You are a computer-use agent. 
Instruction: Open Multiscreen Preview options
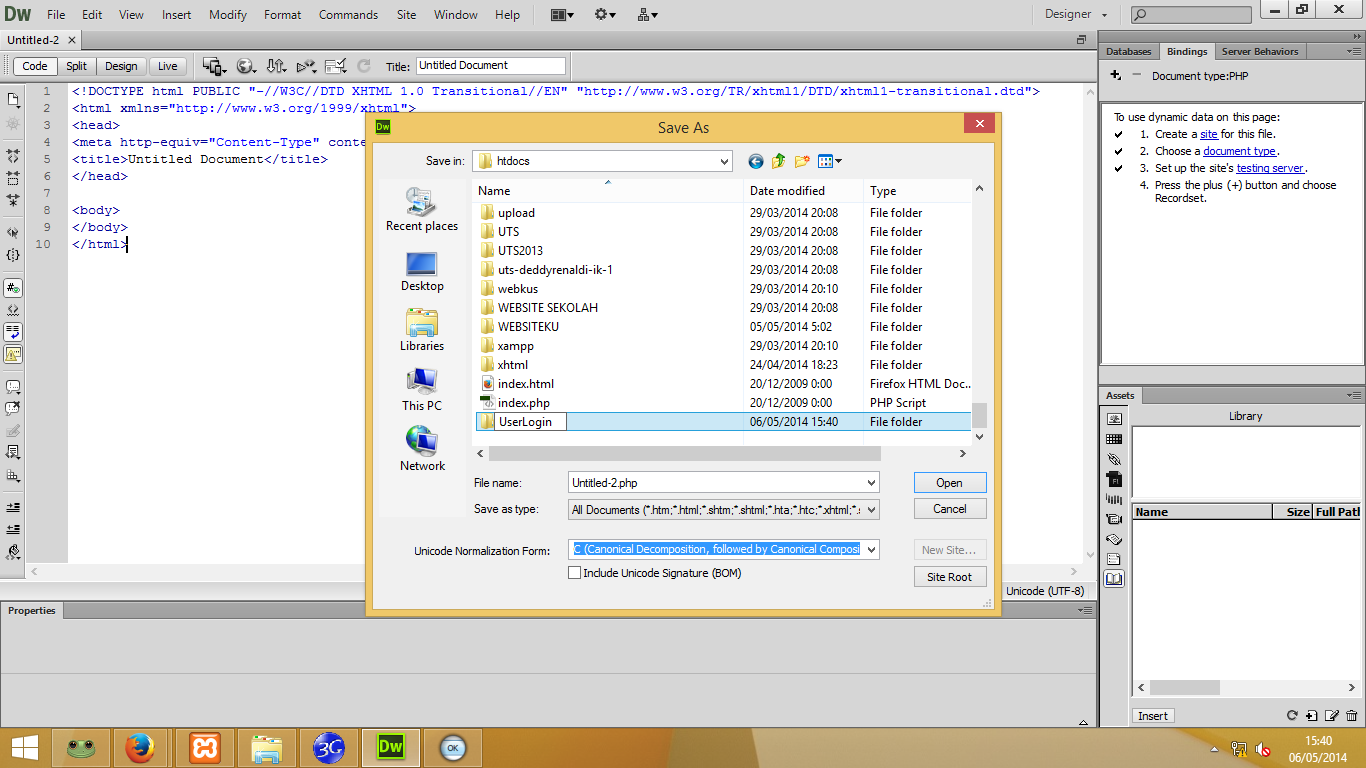pos(213,65)
